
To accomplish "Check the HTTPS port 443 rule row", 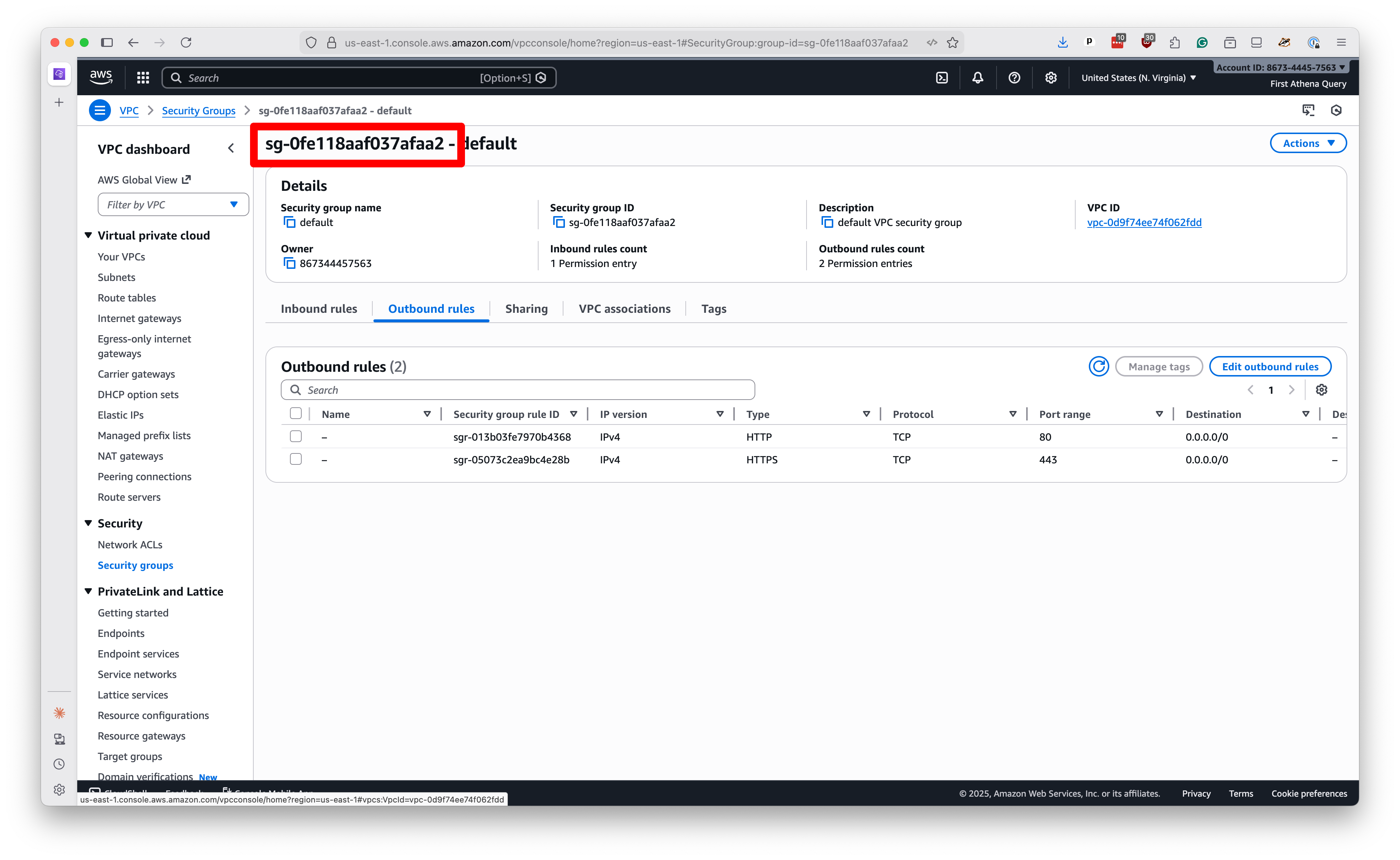I will tap(295, 459).
